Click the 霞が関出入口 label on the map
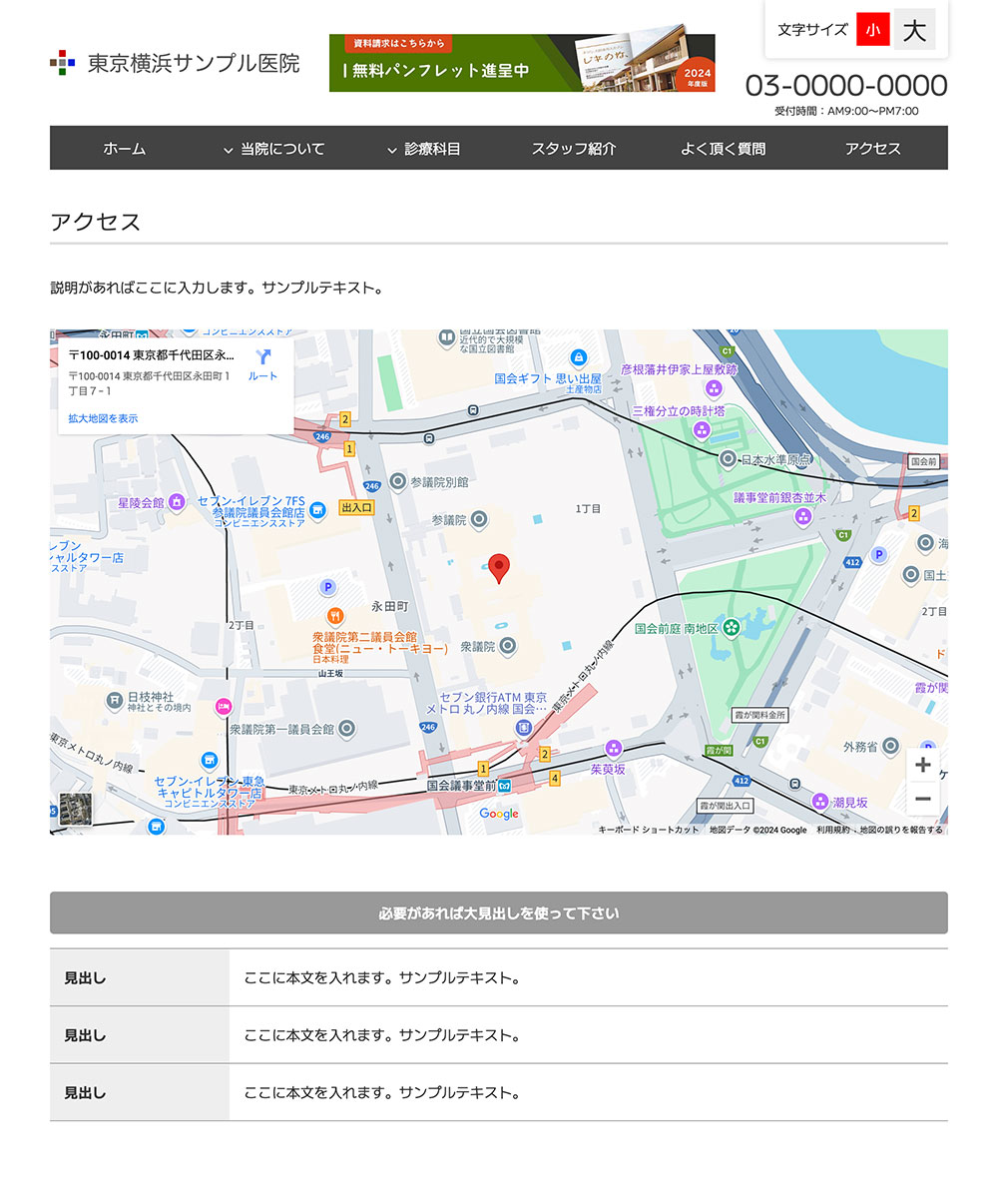 pos(726,806)
